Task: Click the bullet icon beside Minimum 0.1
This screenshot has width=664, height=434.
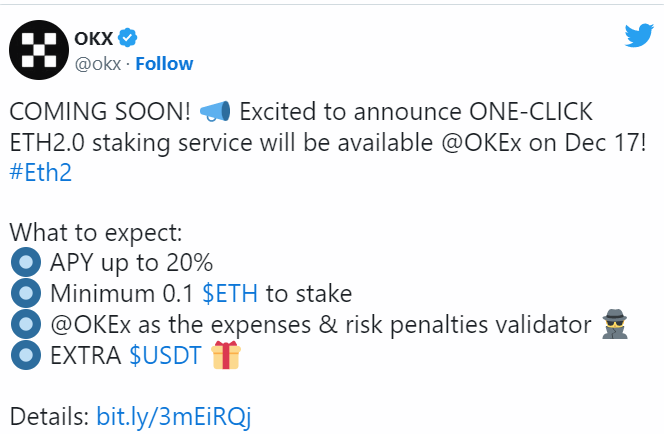Action: click(x=23, y=294)
